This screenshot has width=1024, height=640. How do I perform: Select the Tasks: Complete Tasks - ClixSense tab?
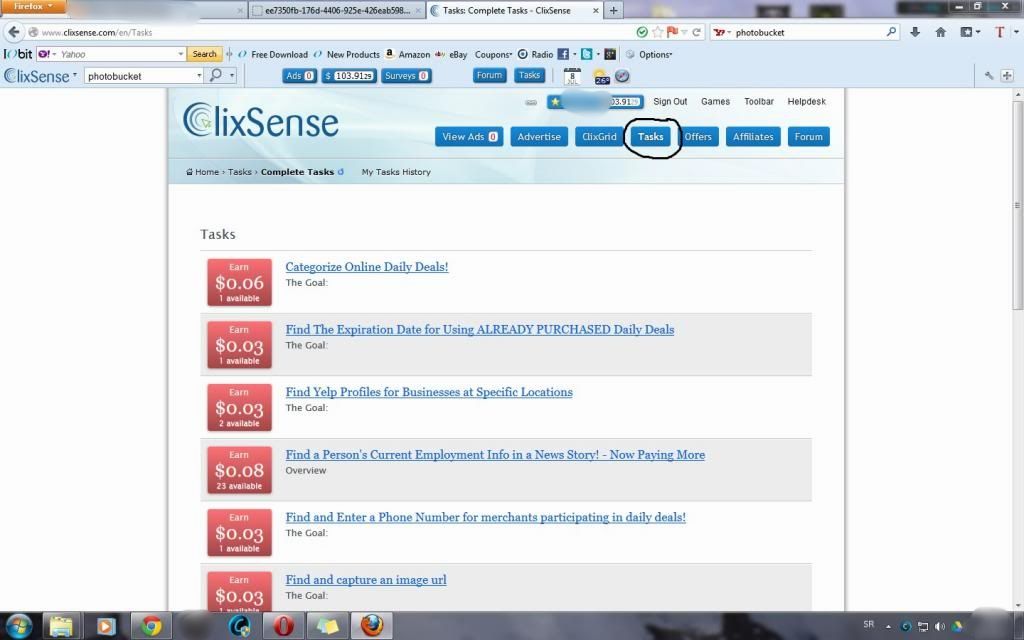pyautogui.click(x=515, y=10)
